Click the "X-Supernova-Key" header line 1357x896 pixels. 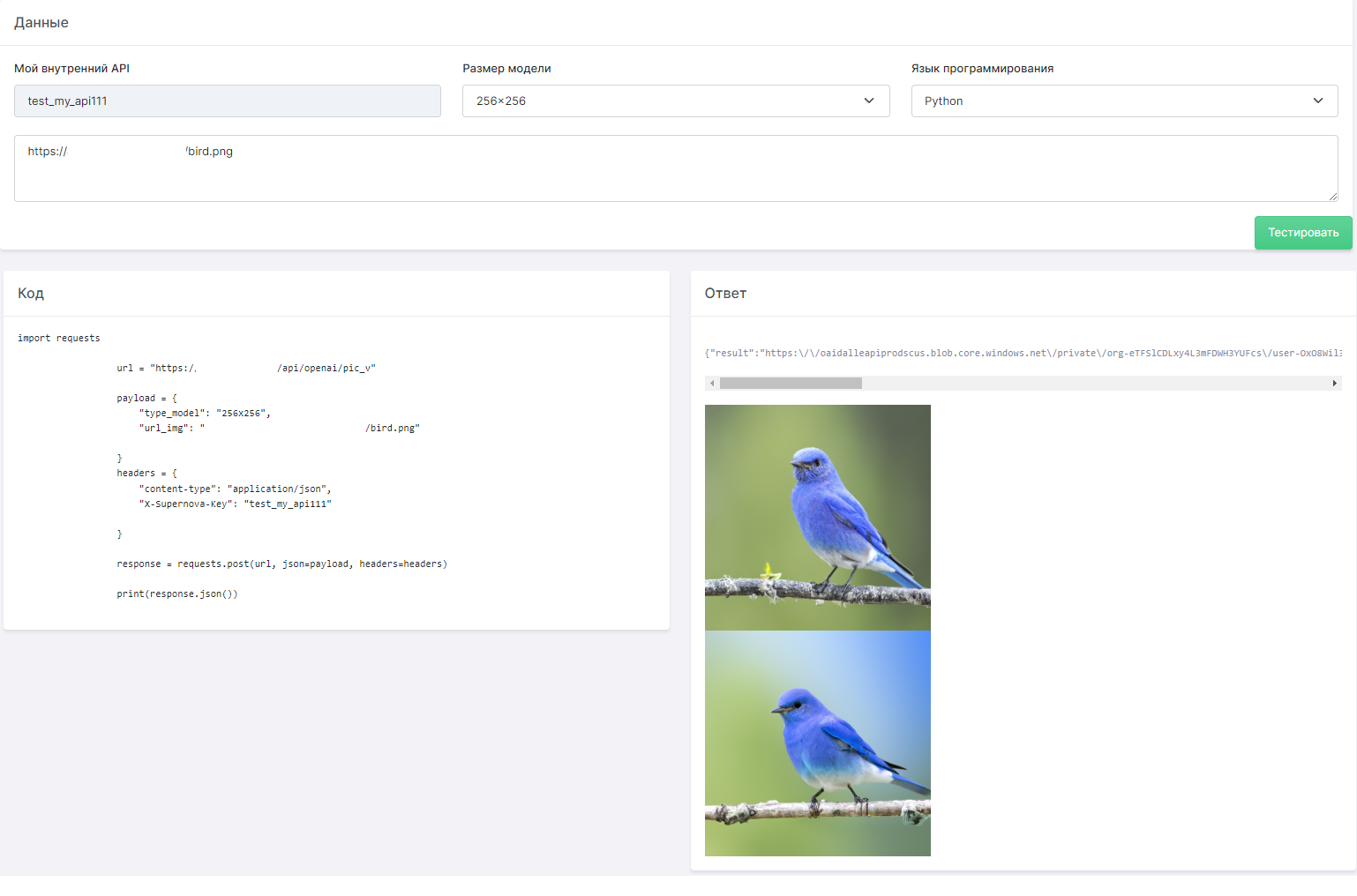click(x=235, y=504)
